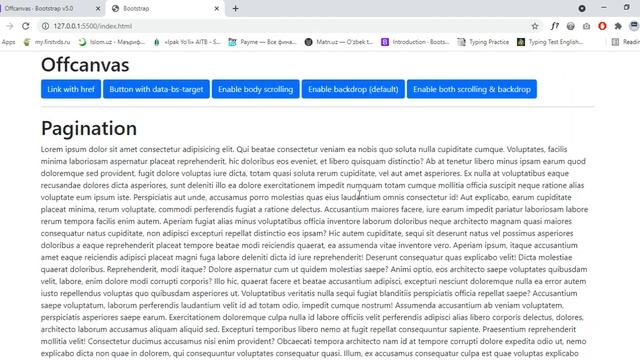
Task: Reload the current page
Action: pos(26,26)
